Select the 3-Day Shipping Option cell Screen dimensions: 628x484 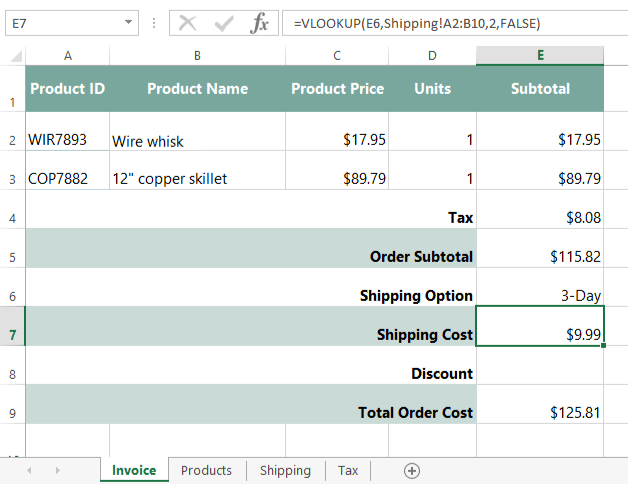point(540,296)
